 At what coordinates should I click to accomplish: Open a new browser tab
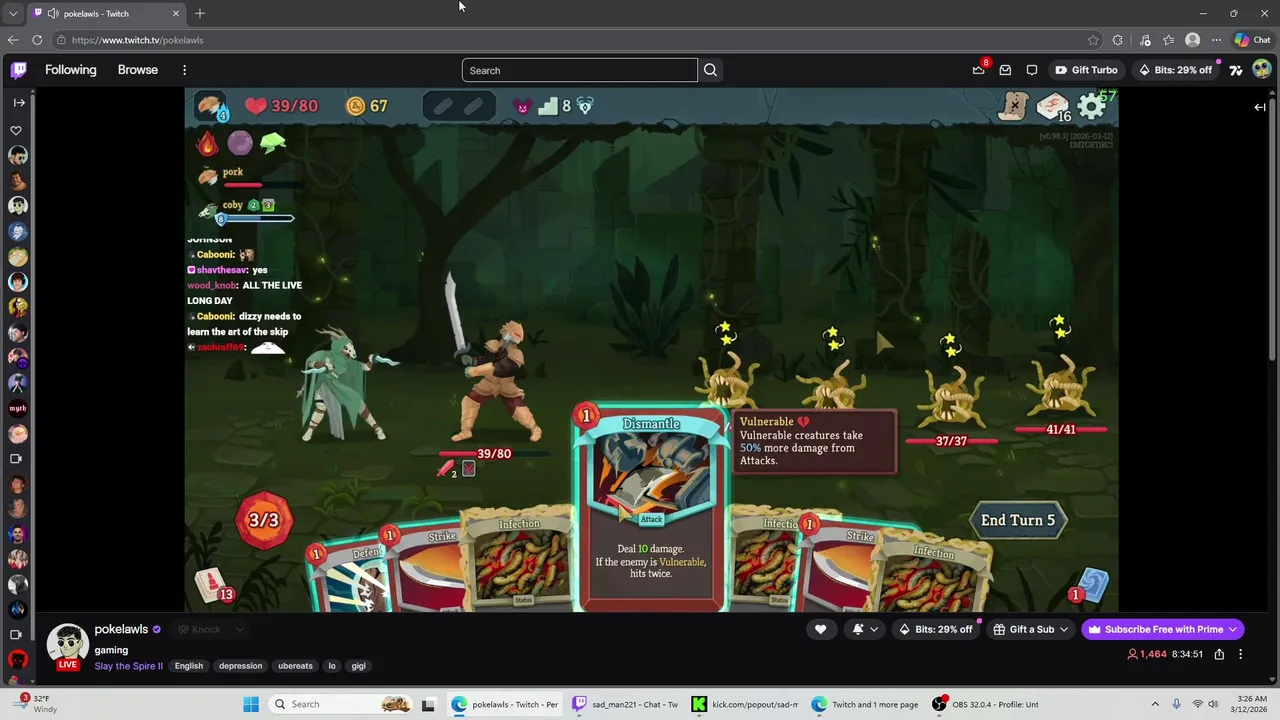[x=200, y=14]
